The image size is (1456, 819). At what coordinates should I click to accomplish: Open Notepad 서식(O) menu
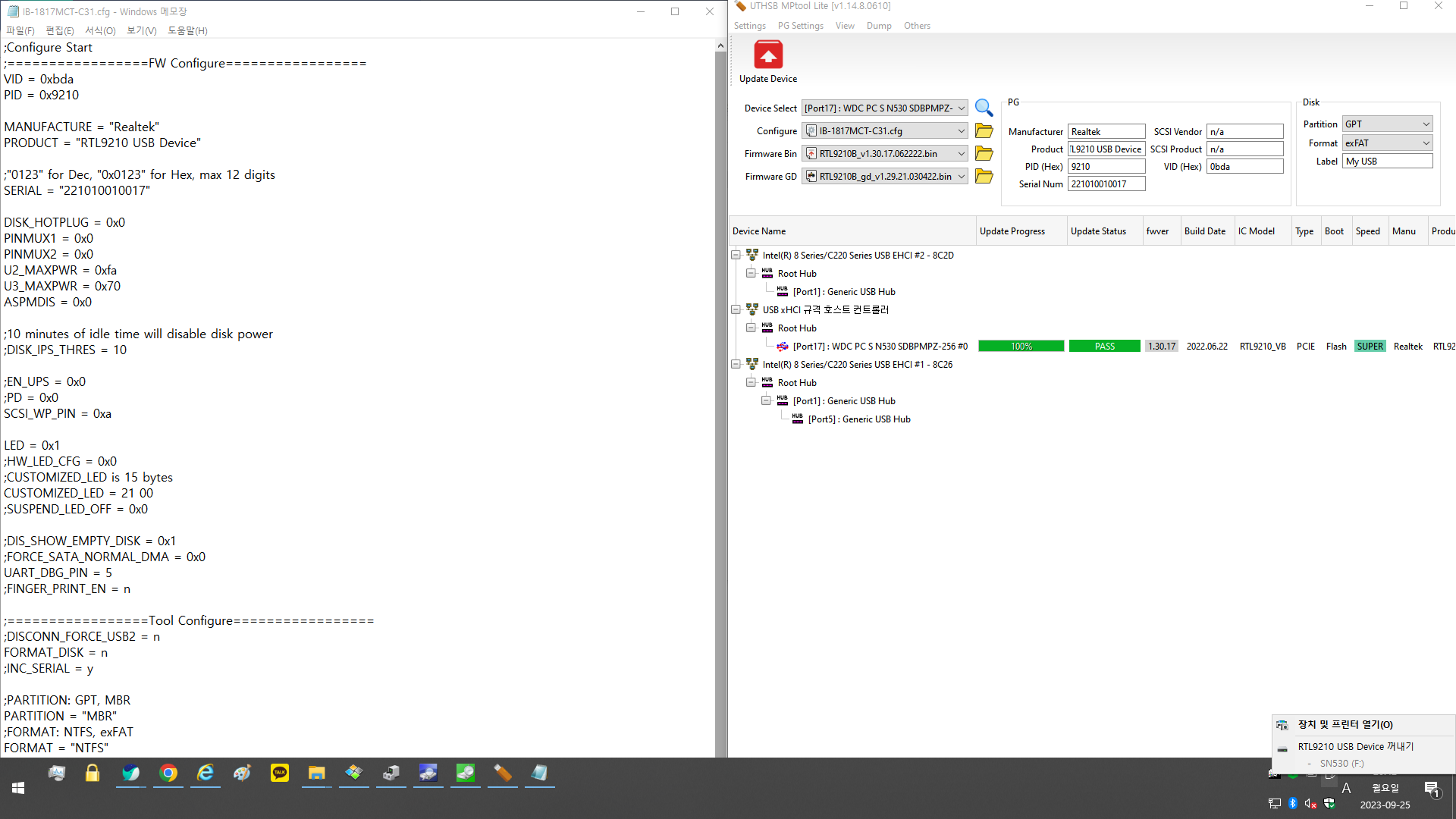(100, 30)
